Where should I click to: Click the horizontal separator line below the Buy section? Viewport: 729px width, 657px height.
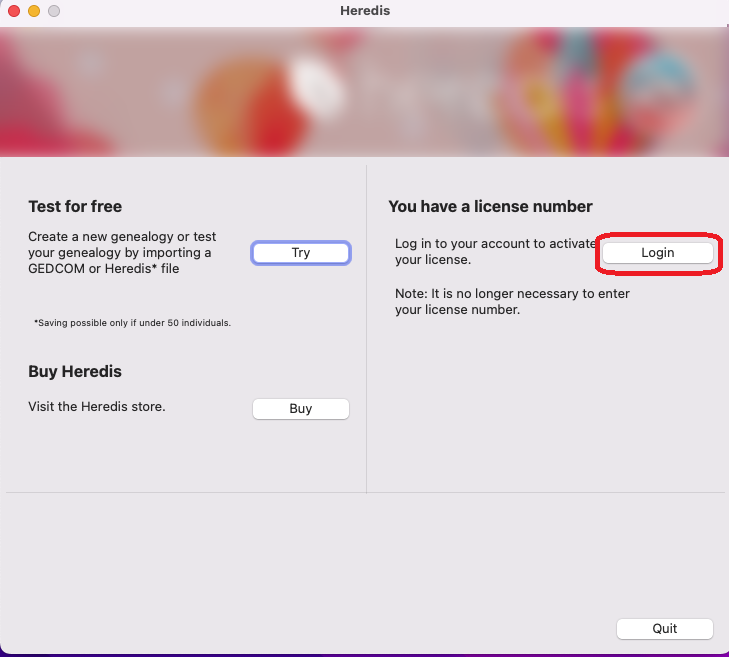(x=186, y=493)
